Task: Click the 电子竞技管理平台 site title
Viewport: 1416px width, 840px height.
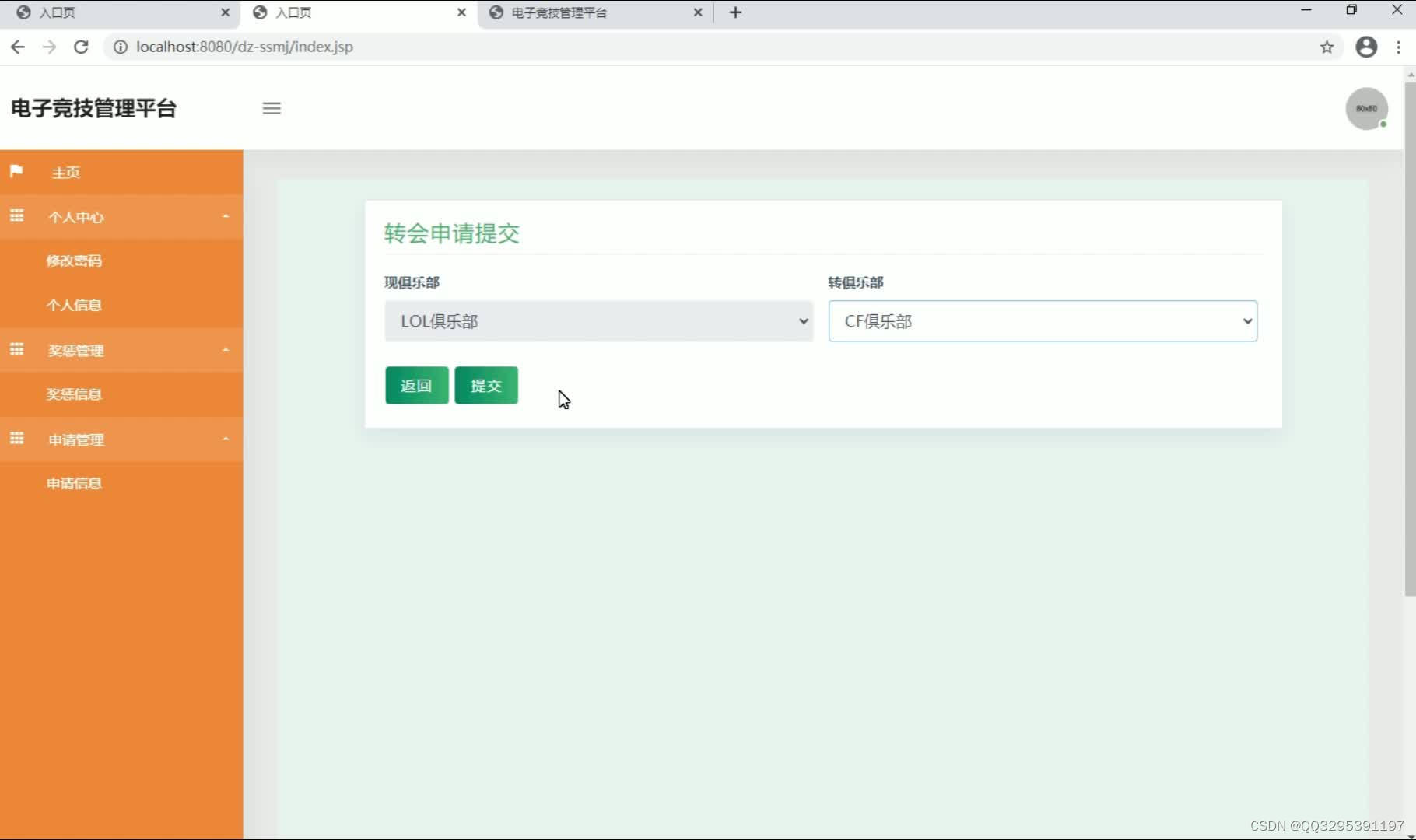Action: pos(94,108)
